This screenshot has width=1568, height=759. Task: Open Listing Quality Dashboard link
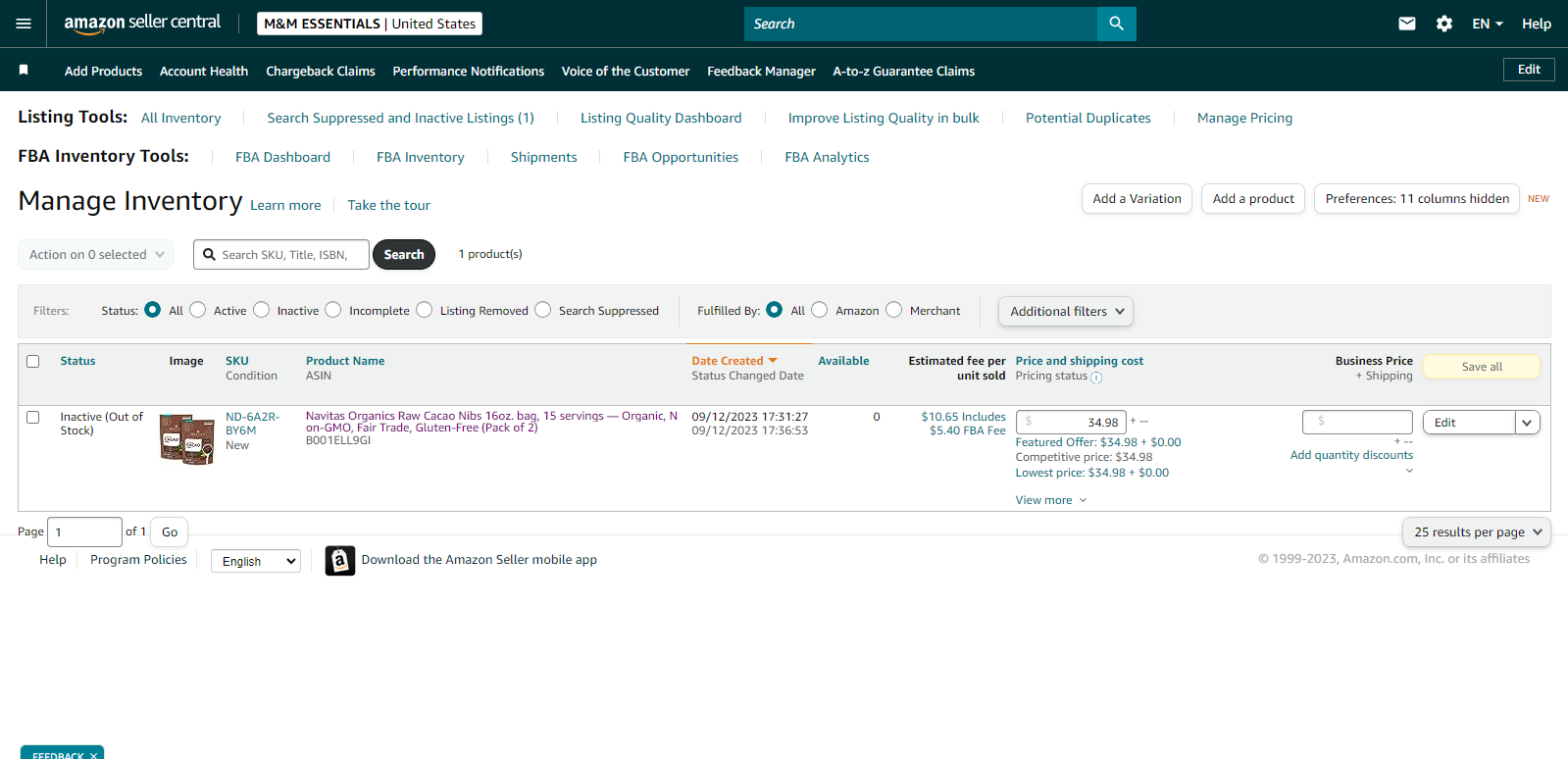coord(661,118)
